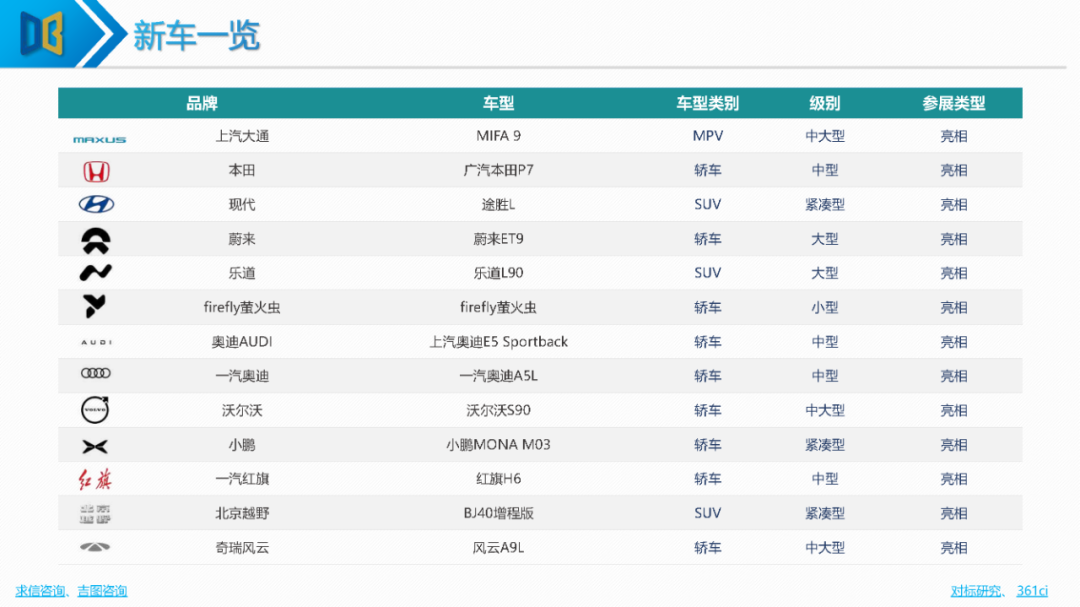Viewport: 1080px width, 607px height.
Task: Select the 本田 brand cell
Action: click(x=242, y=170)
